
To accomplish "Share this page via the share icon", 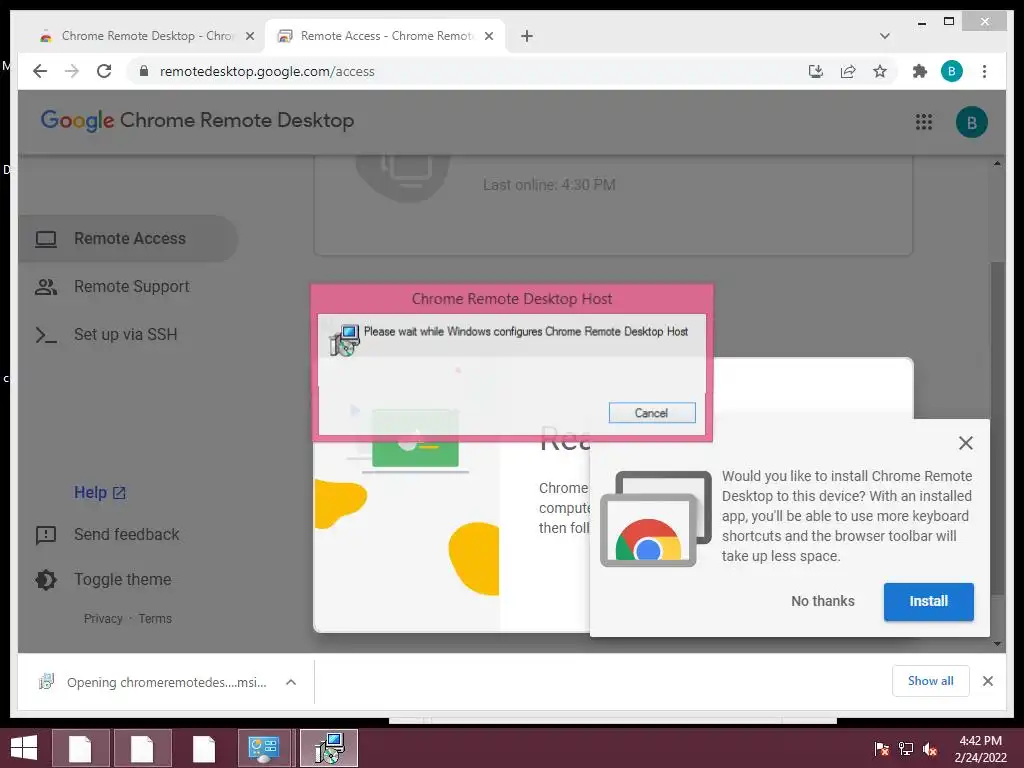I will [848, 71].
